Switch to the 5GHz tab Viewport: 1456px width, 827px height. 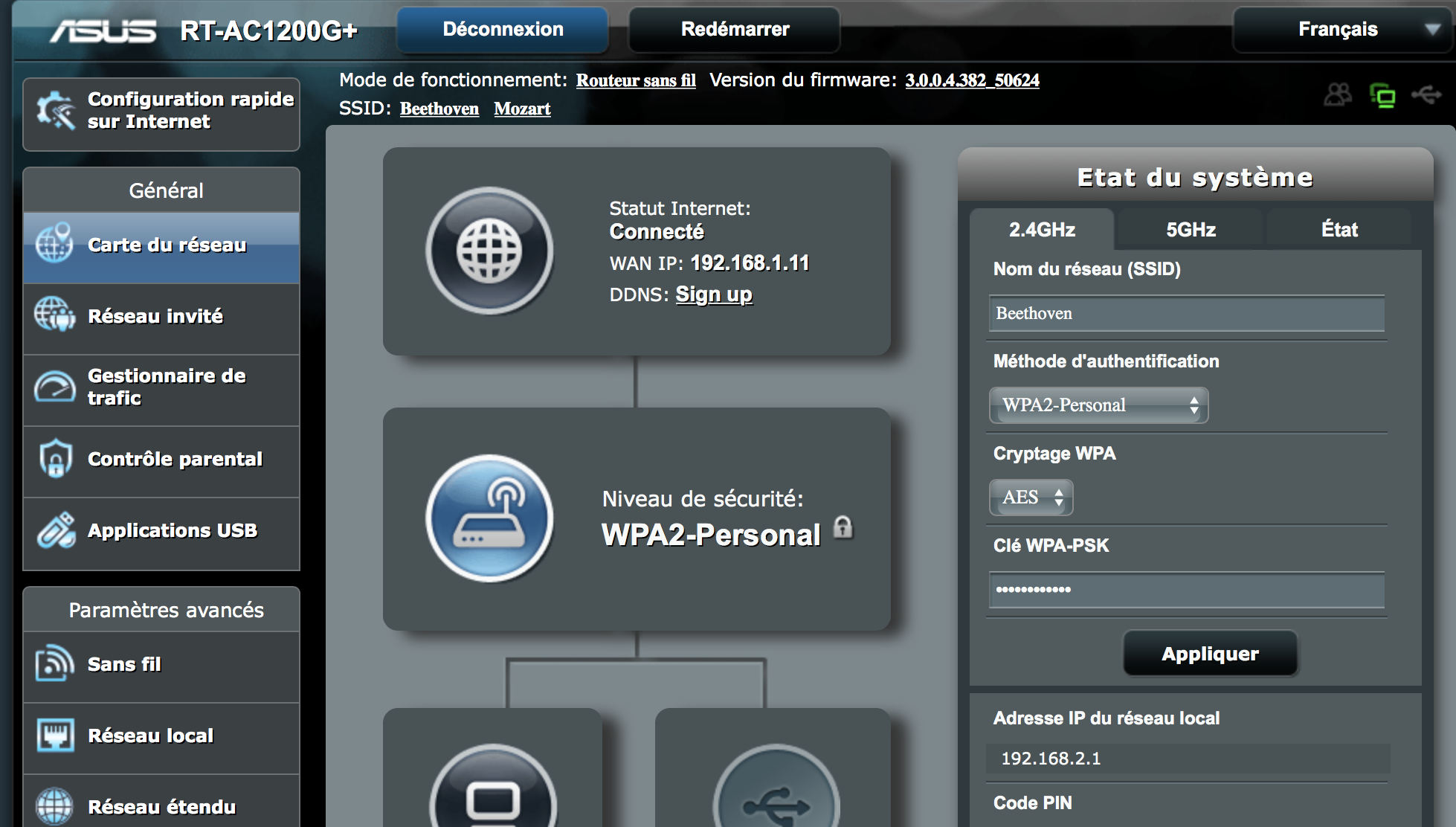click(x=1190, y=230)
